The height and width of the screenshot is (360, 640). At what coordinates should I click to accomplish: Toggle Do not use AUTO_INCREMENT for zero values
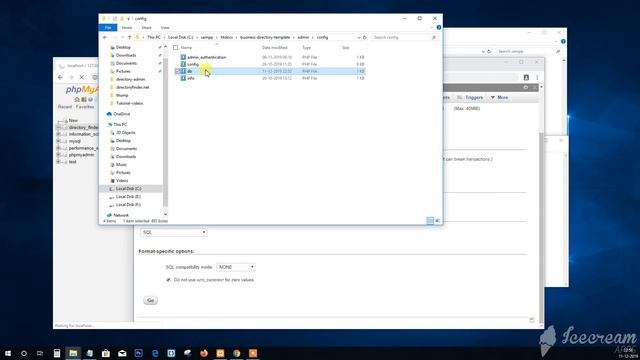point(168,280)
